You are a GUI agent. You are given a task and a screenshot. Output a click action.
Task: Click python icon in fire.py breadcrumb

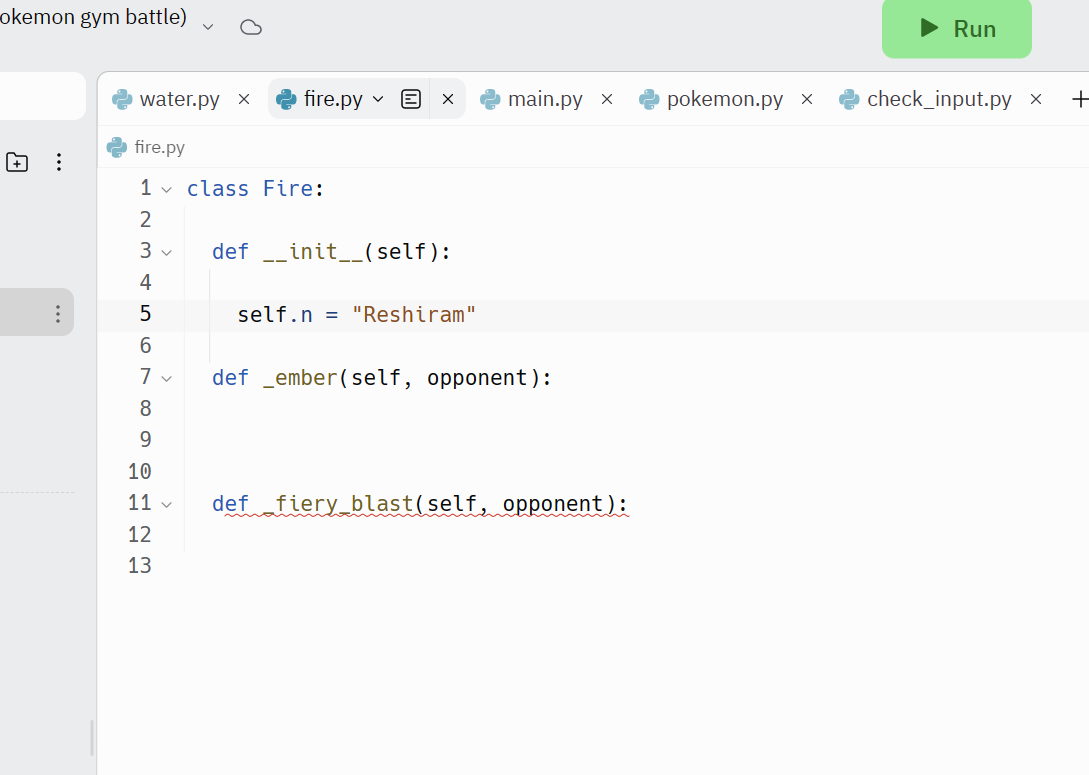(x=117, y=147)
